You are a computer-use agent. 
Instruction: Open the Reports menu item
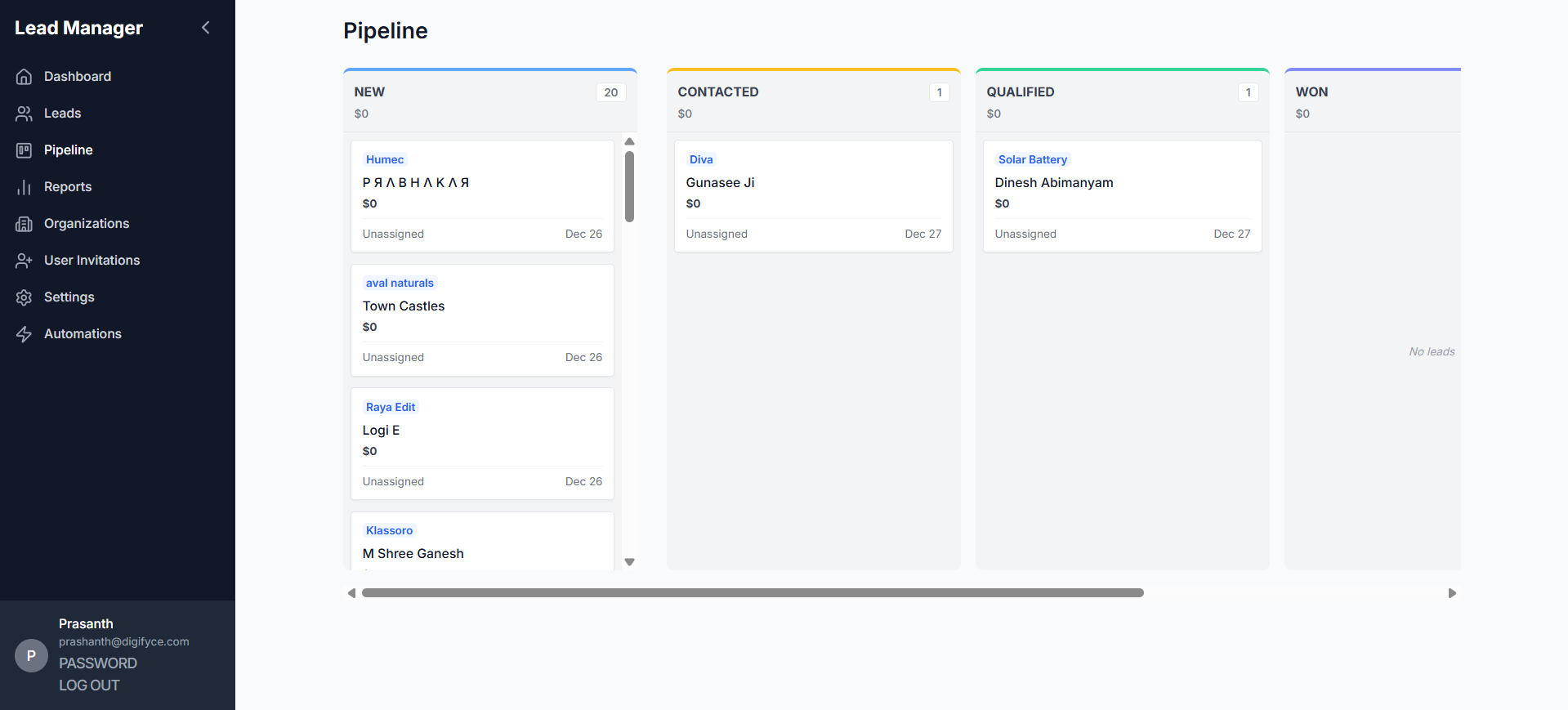[68, 187]
